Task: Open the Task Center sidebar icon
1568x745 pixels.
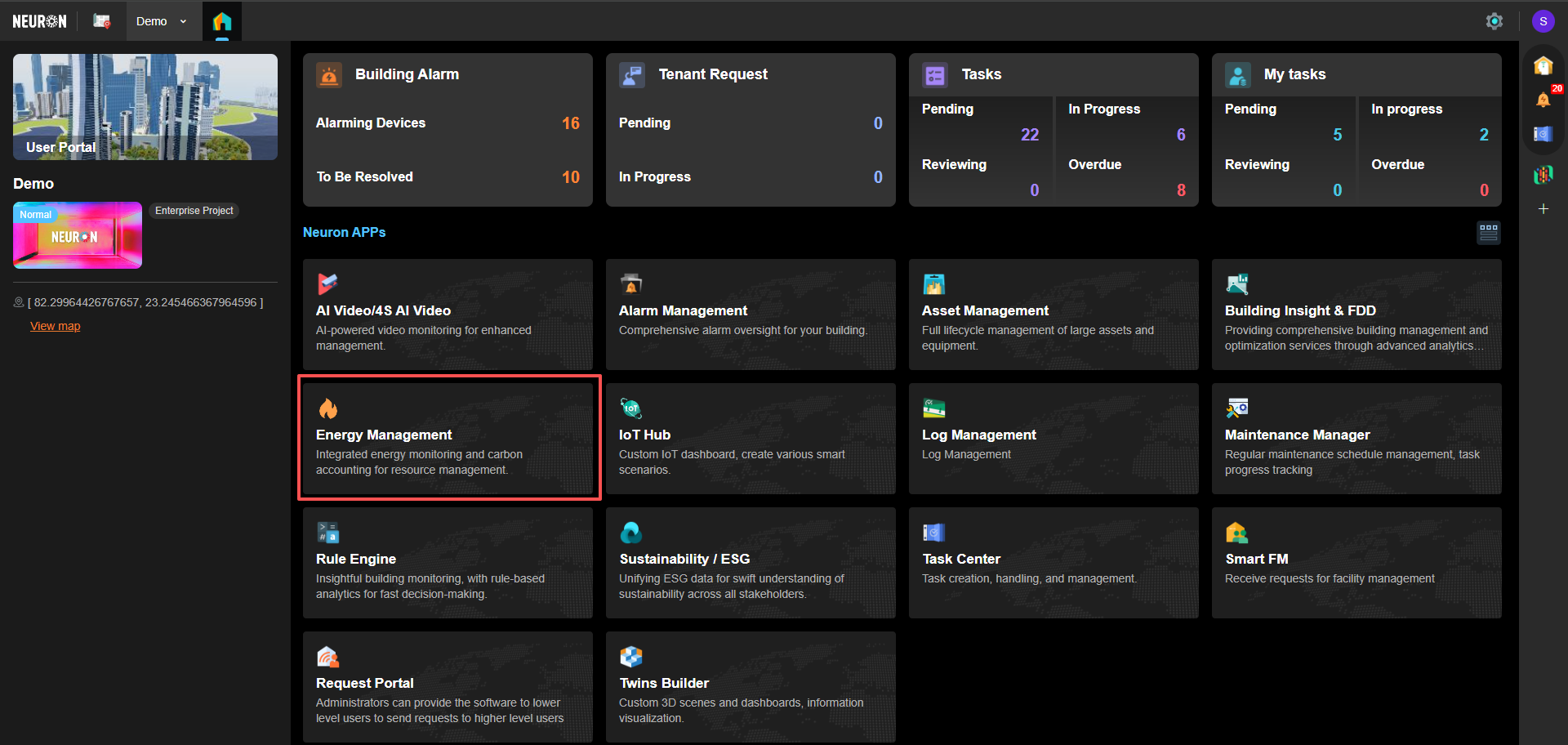Action: (x=1543, y=134)
